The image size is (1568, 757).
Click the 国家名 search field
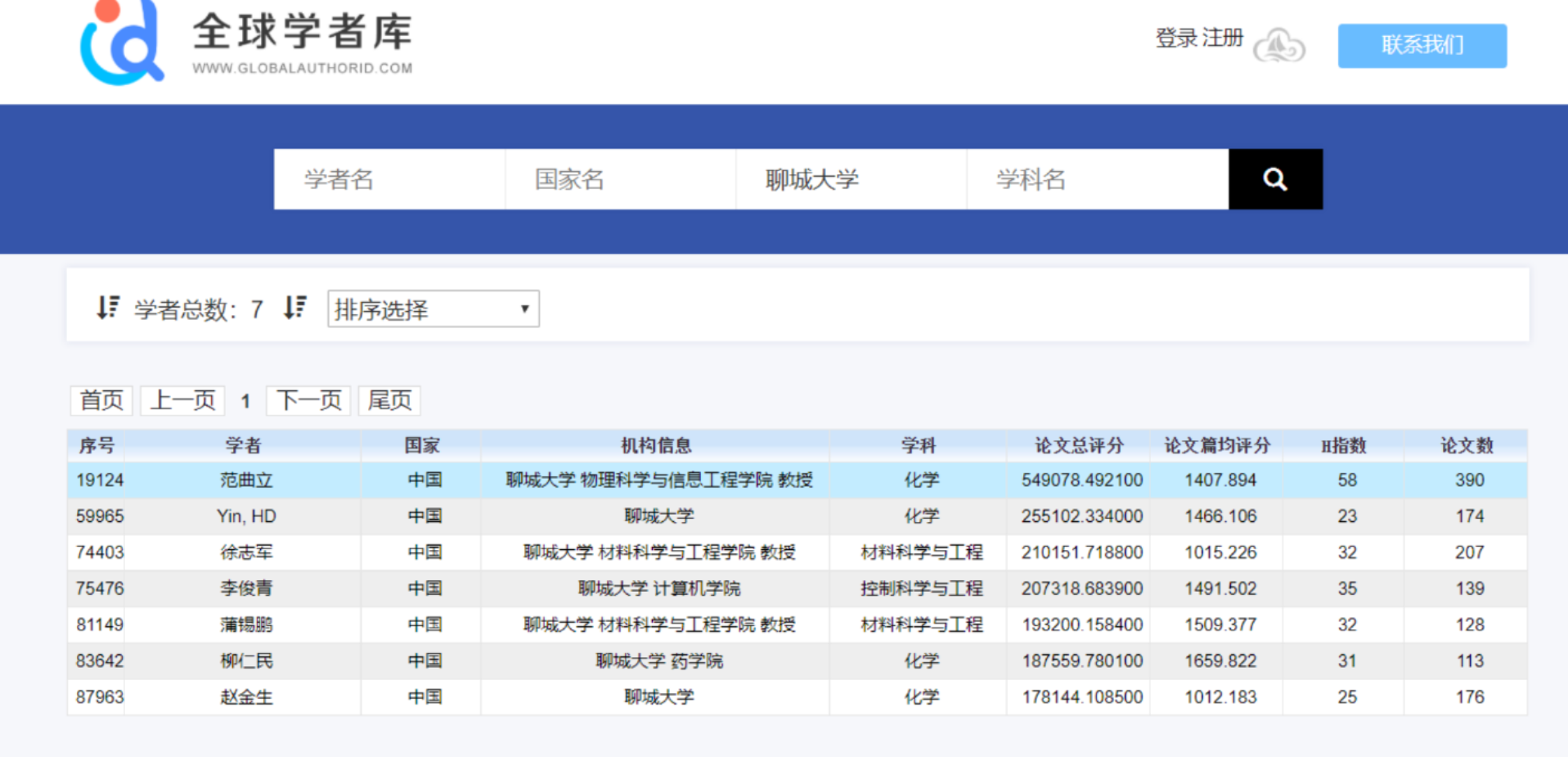[619, 178]
